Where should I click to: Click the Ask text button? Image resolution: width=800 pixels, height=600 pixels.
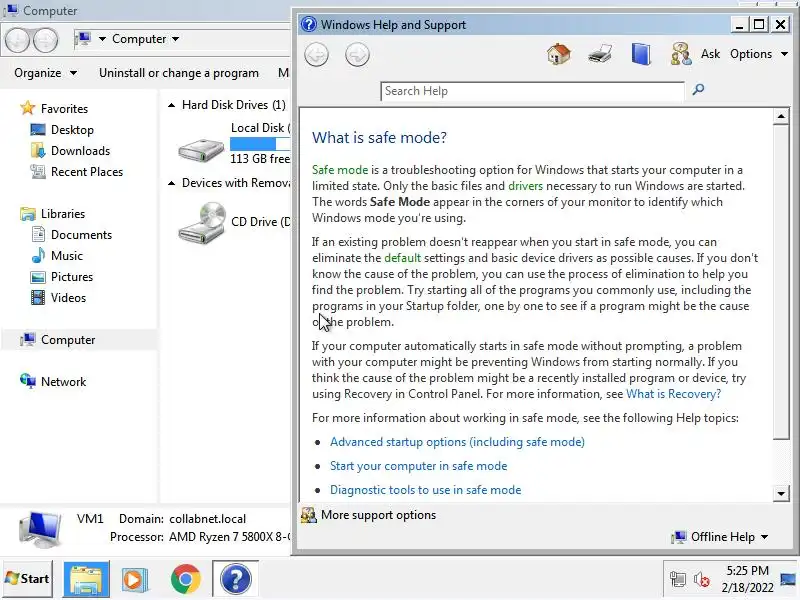click(x=710, y=54)
